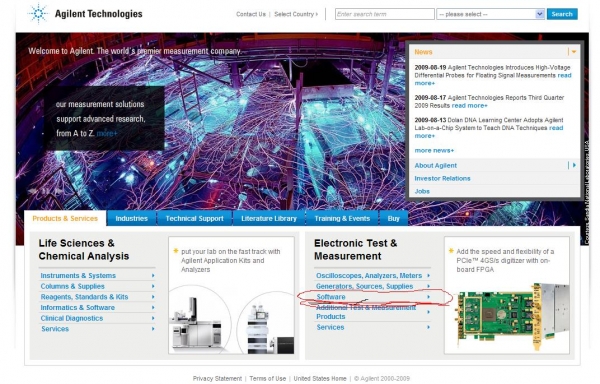
Task: Expand arrow next to Generators, Sources, Supplies
Action: 429,286
